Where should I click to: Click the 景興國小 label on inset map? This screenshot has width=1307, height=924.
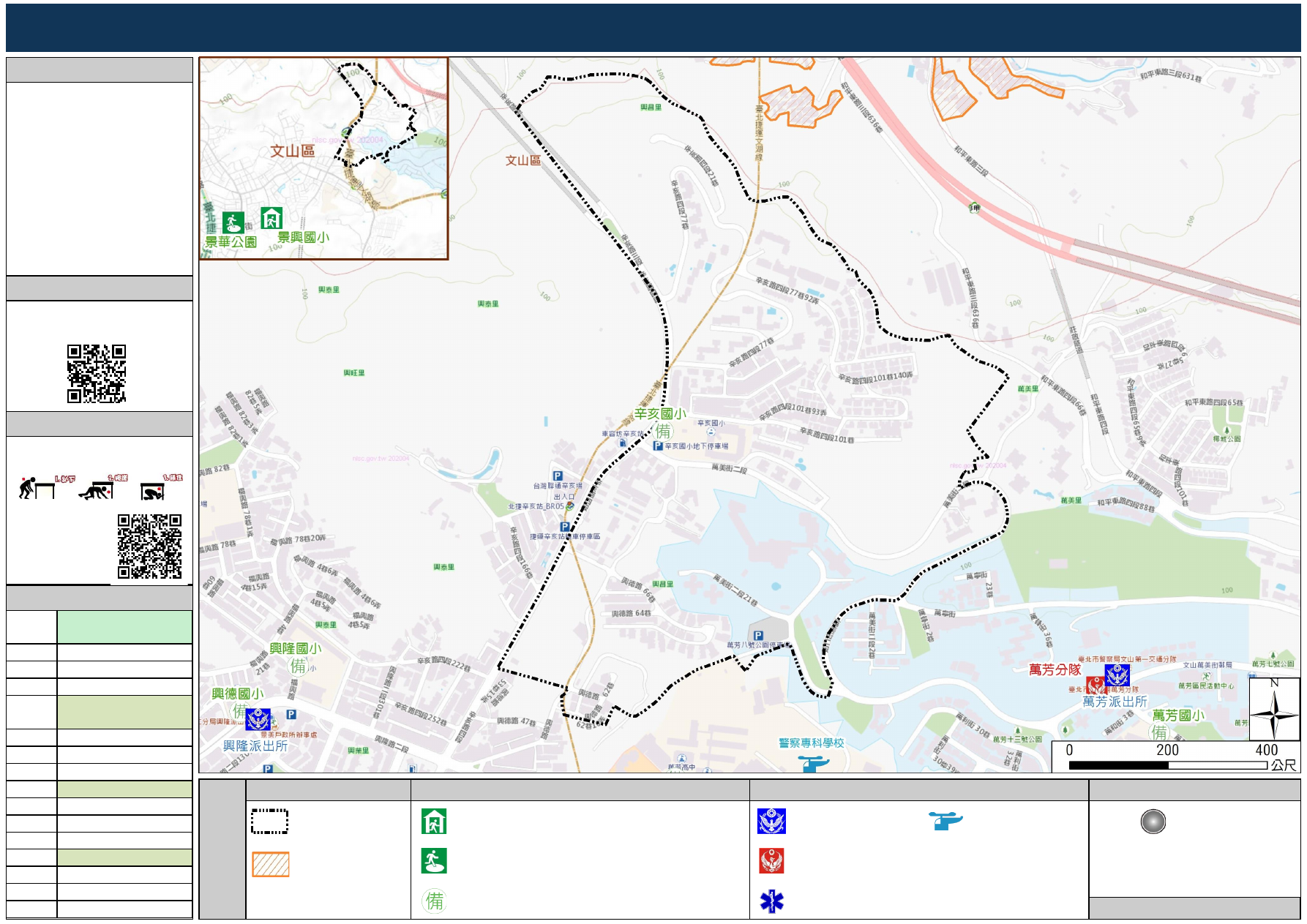point(303,237)
